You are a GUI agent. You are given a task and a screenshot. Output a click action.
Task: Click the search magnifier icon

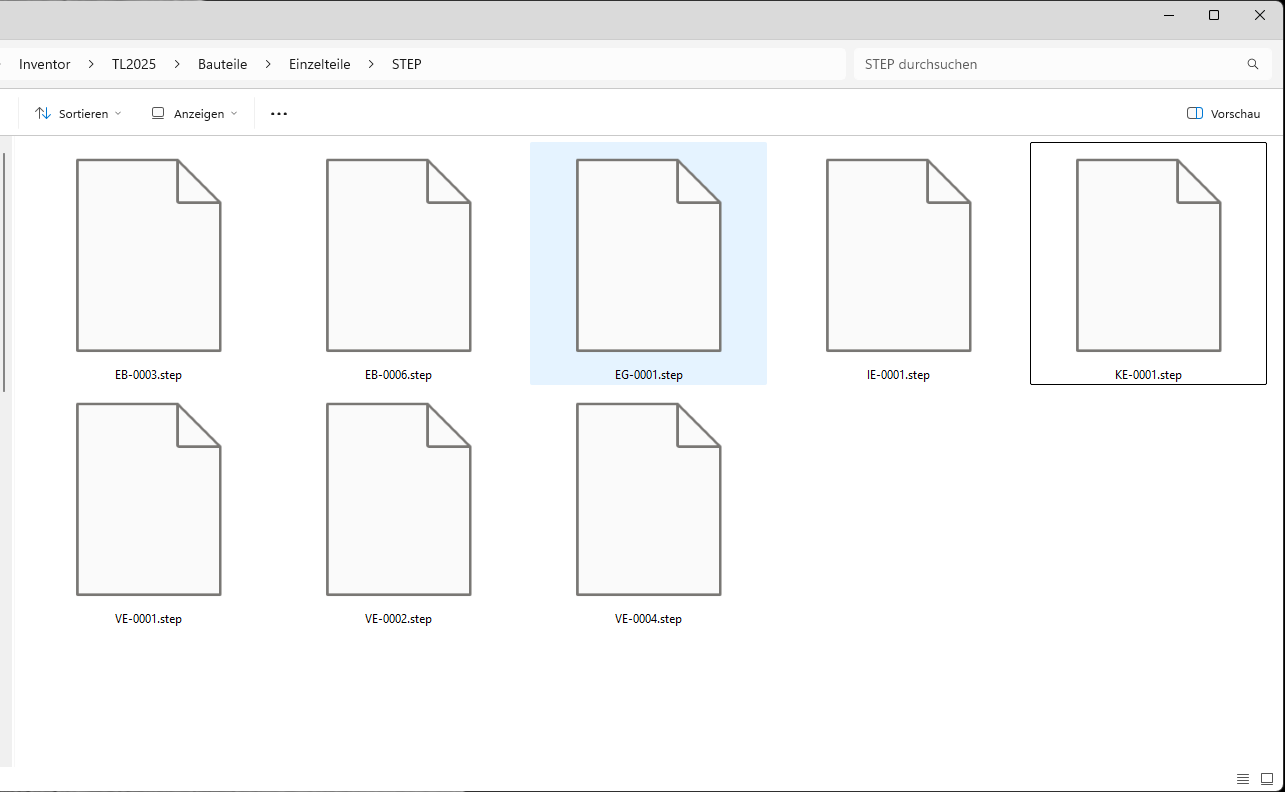click(x=1253, y=64)
